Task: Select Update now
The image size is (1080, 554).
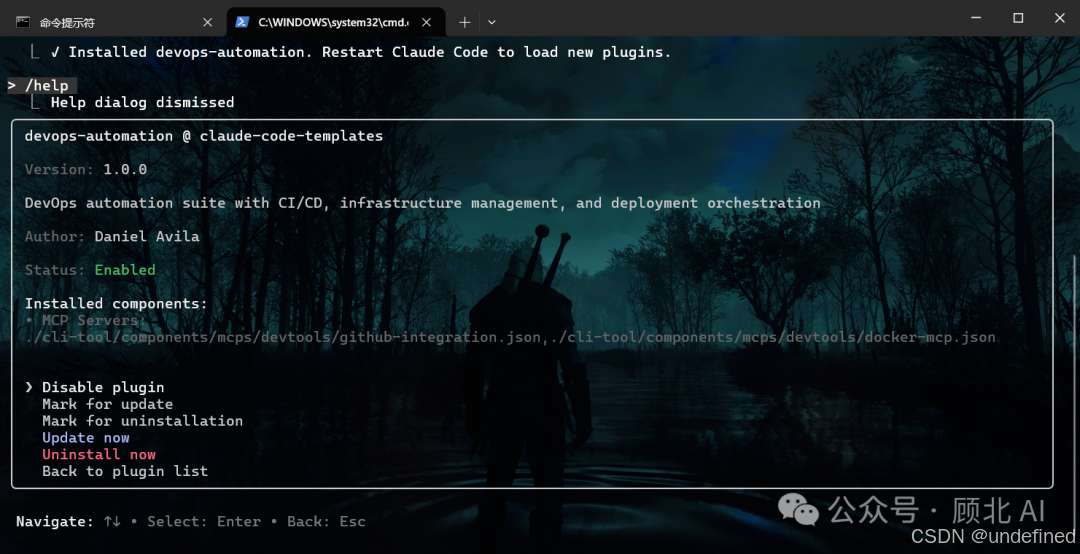Action: 85,438
